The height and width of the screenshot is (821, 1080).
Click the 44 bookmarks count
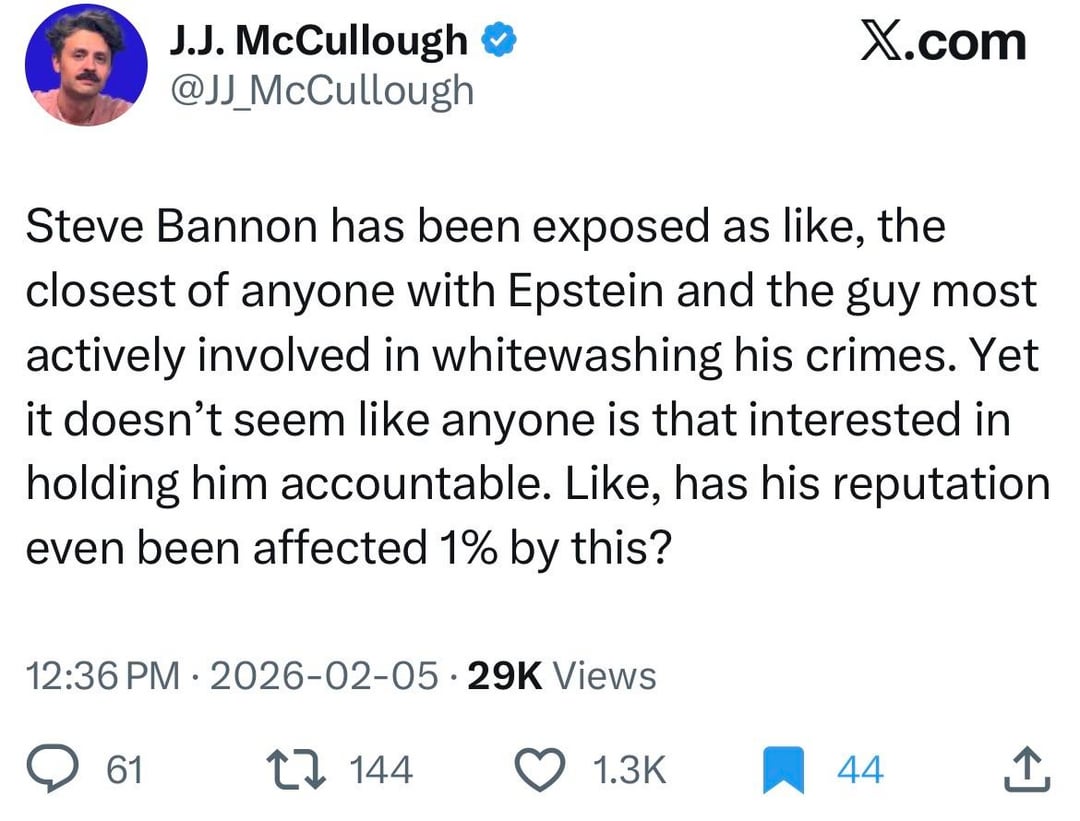tap(859, 770)
